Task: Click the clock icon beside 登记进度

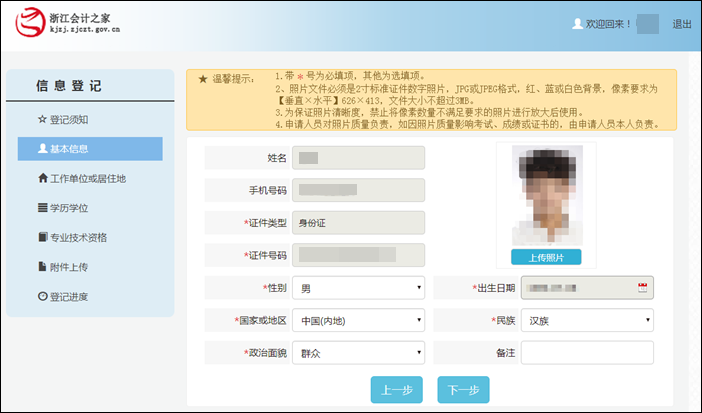Action: (42, 296)
